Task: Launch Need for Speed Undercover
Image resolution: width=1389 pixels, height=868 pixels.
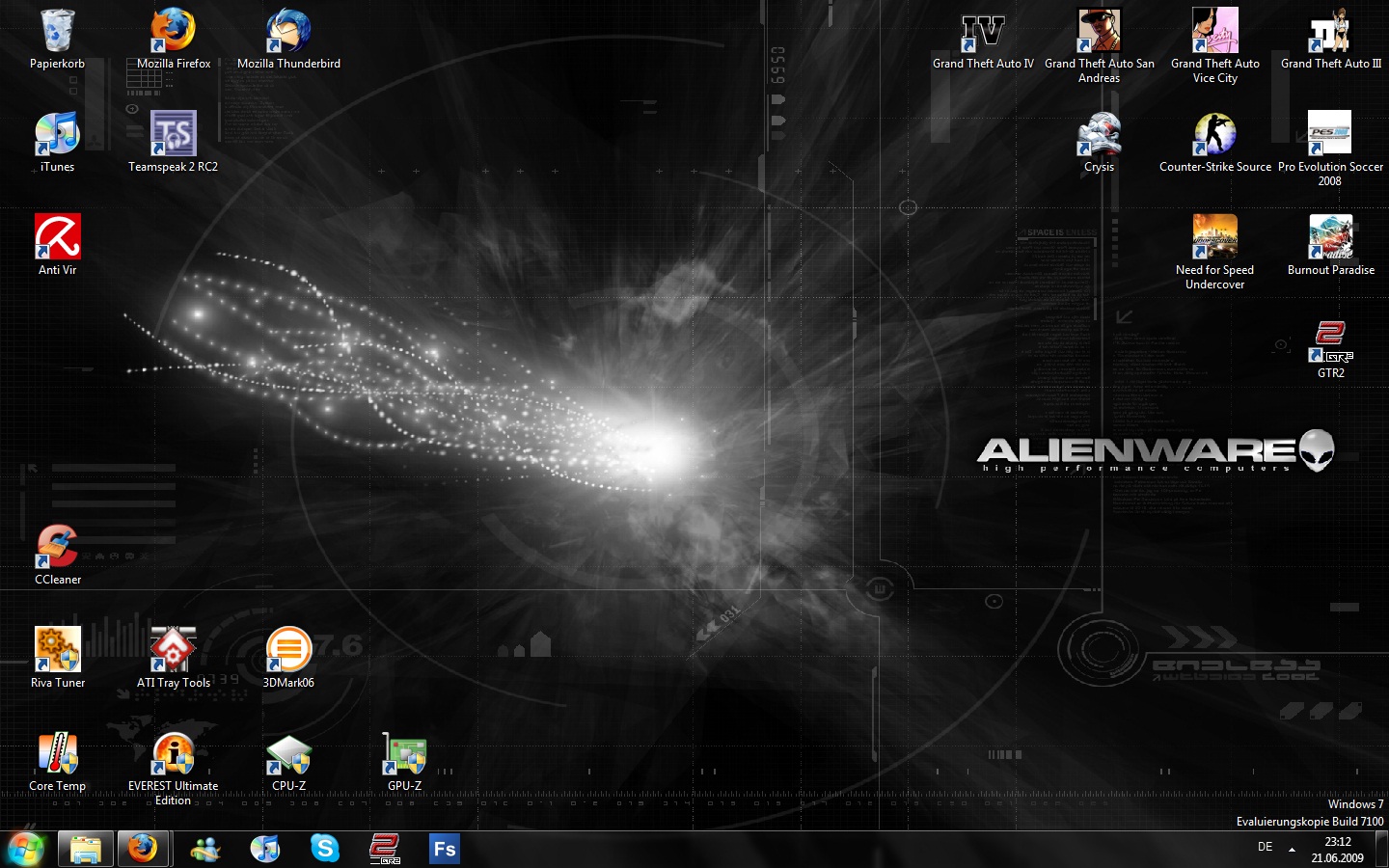Action: point(1214,238)
